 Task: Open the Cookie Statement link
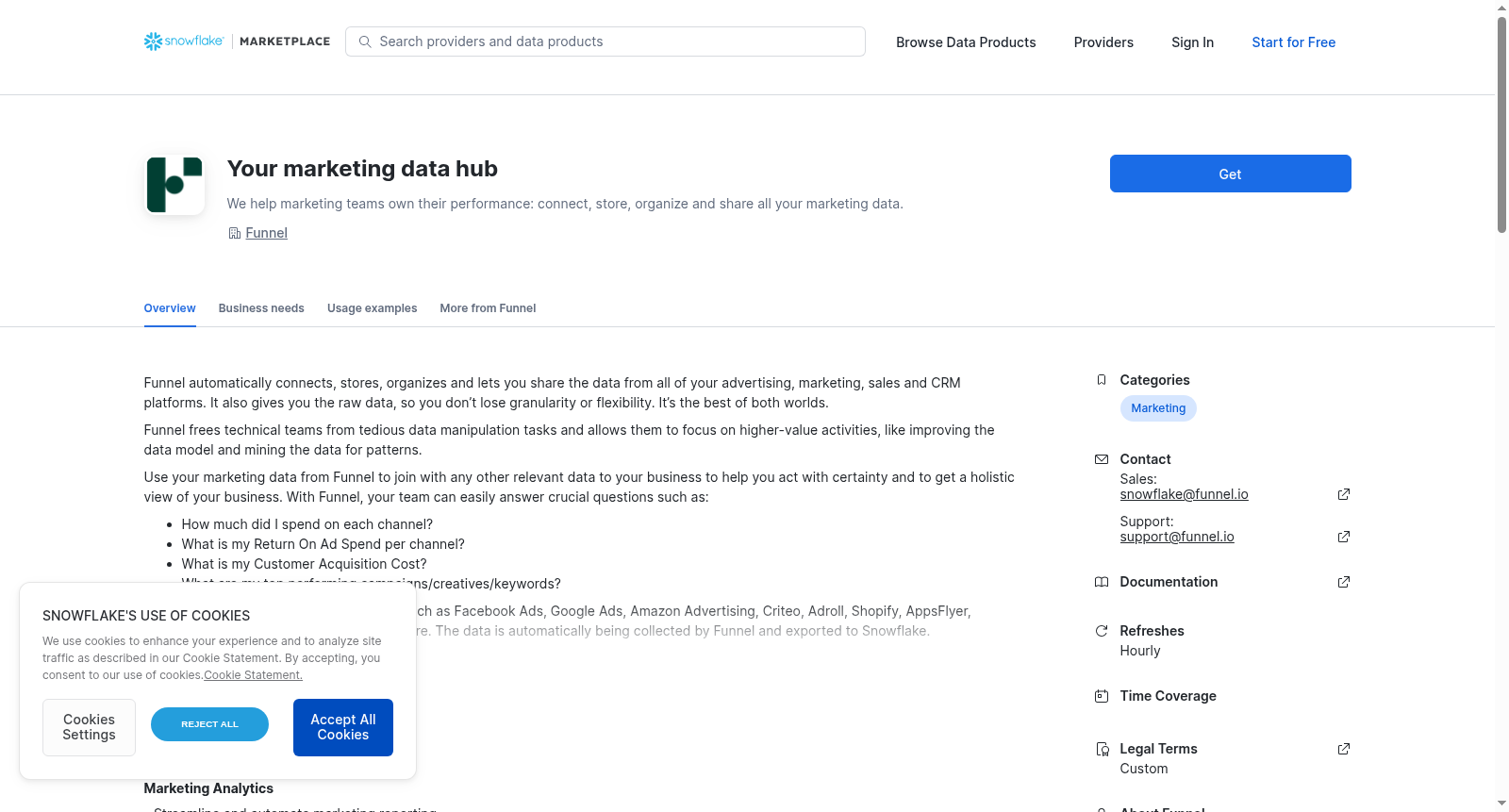253,675
